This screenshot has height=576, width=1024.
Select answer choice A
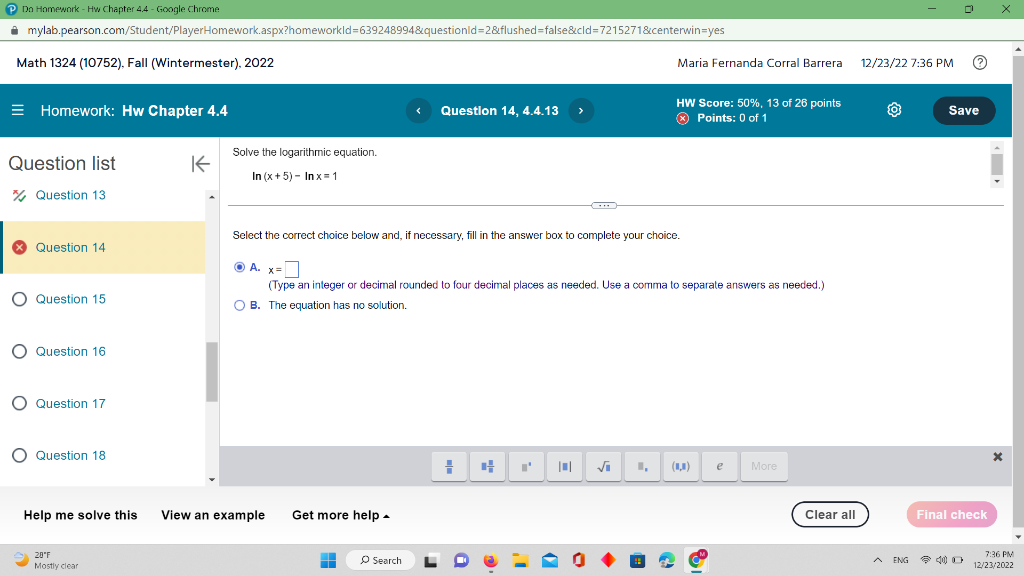point(239,266)
